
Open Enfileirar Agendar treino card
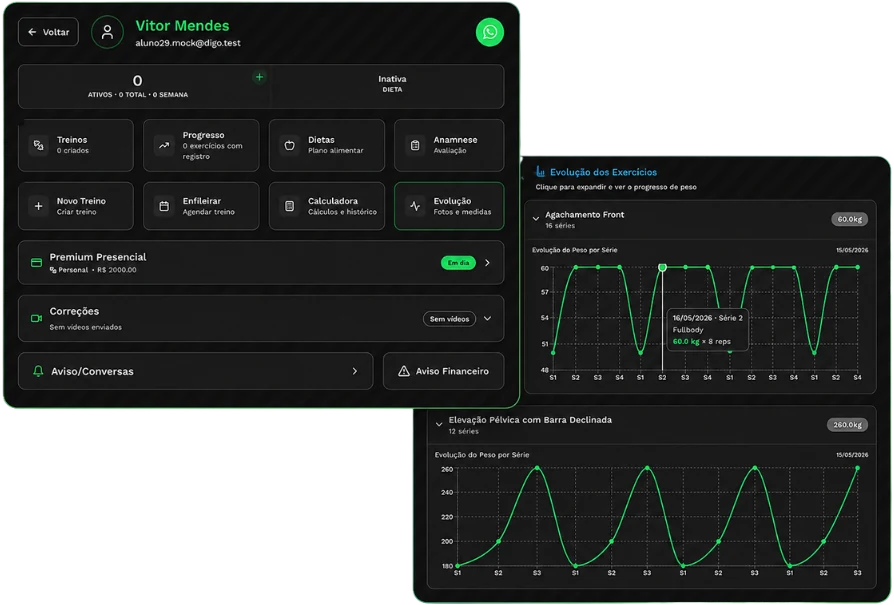tap(201, 206)
